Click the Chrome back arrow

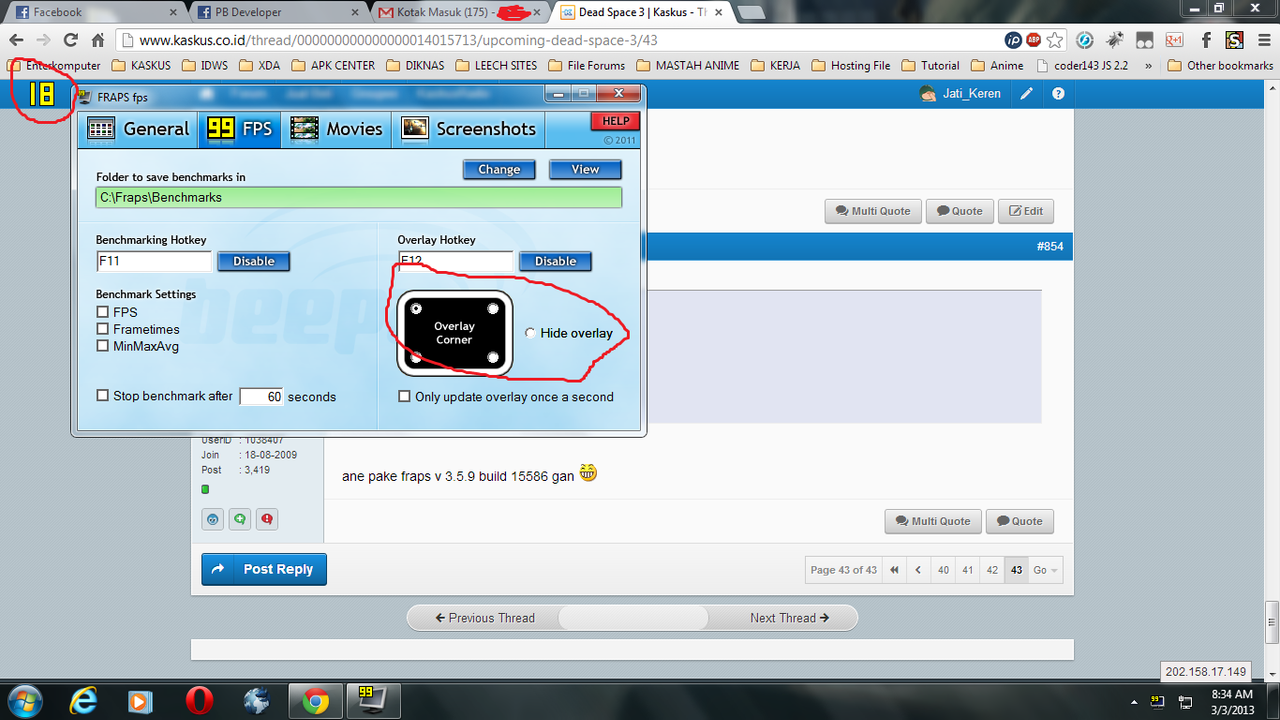click(x=17, y=41)
